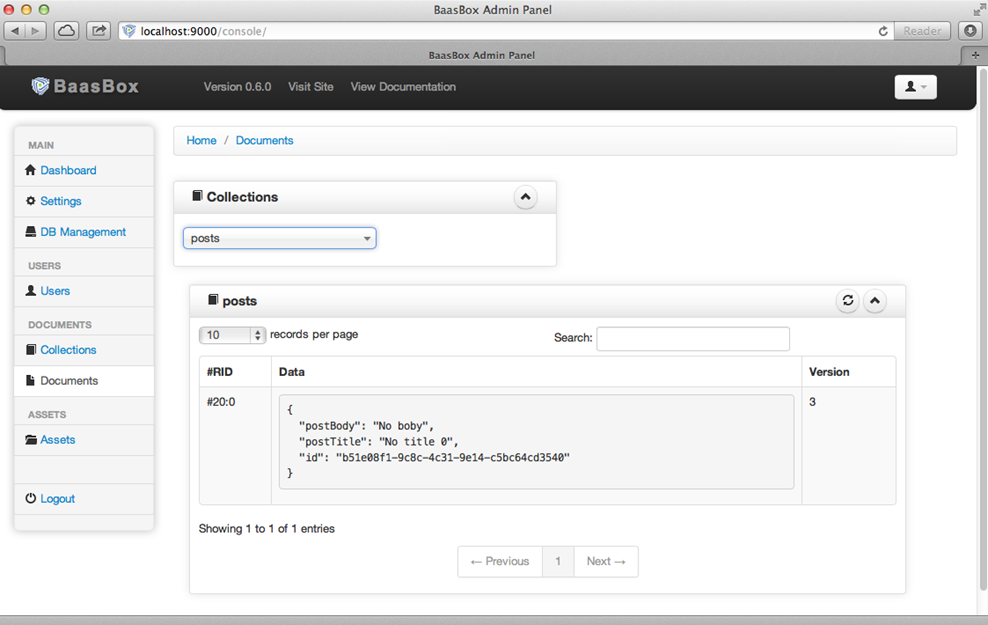Select page 1 in pagination

(x=558, y=561)
